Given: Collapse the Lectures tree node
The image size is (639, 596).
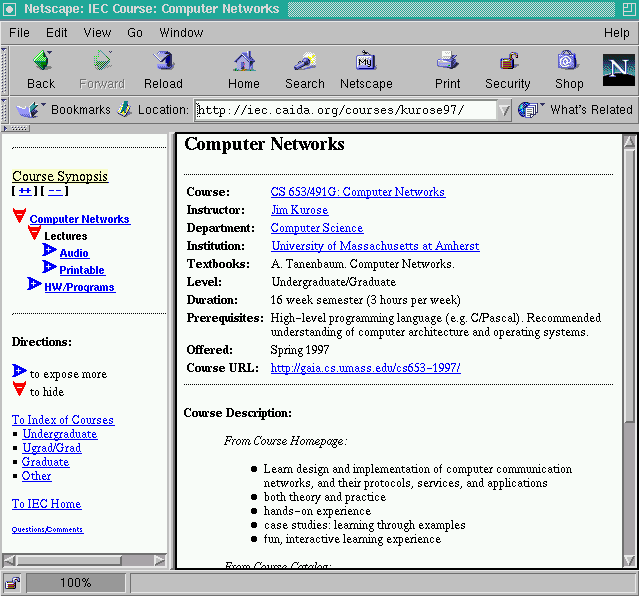Looking at the screenshot, I should 35,233.
